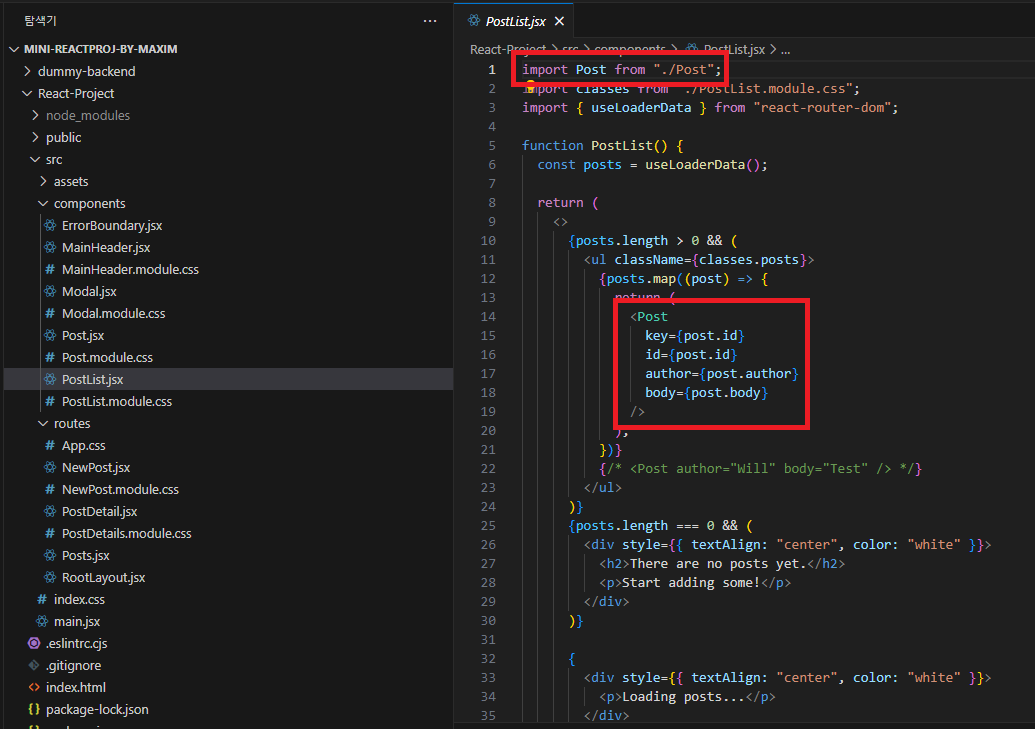Click the useLoaderData import name on line 3
Screen dimensions: 1035x729
pyautogui.click(x=641, y=108)
